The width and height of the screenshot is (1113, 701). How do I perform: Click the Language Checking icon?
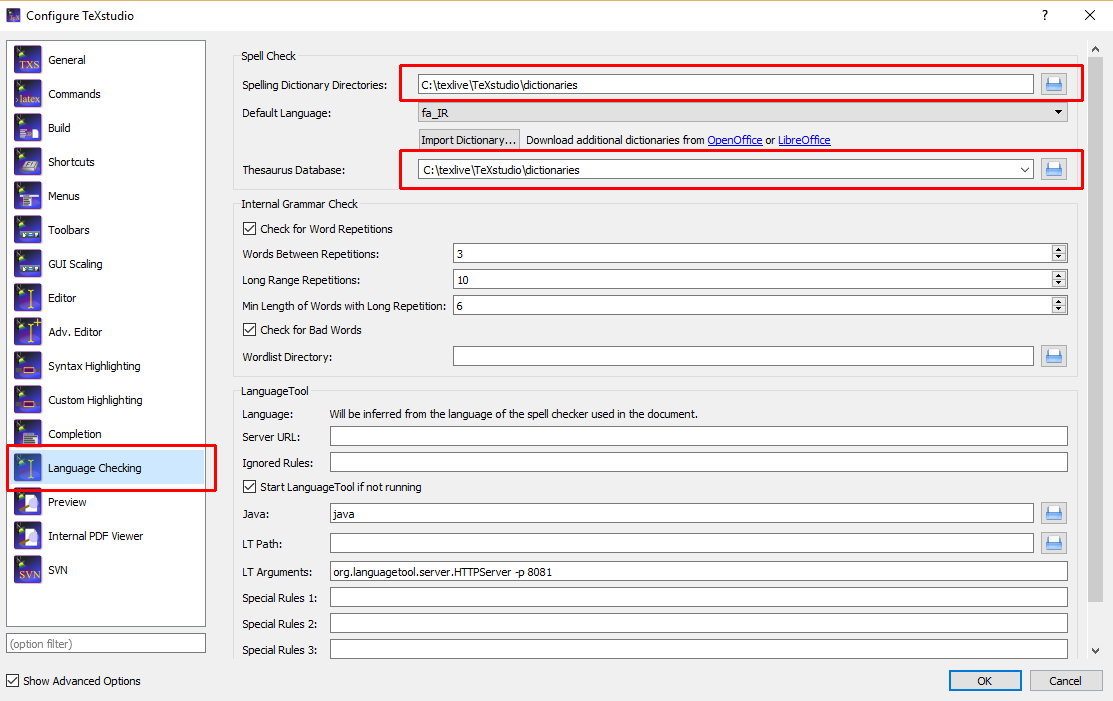point(28,468)
